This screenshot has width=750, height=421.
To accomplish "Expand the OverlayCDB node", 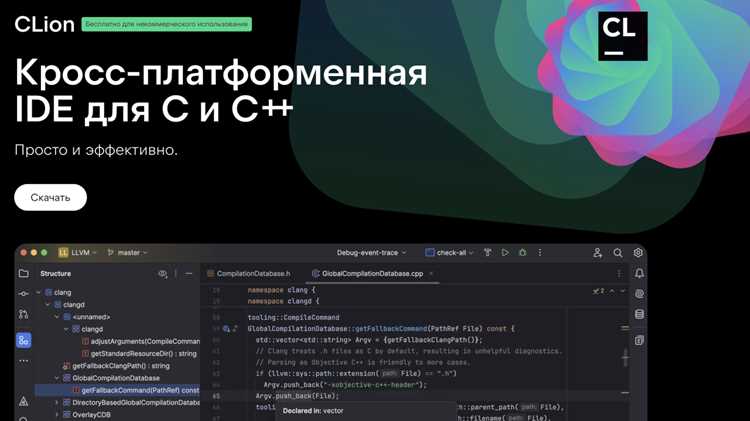I will tap(57, 415).
